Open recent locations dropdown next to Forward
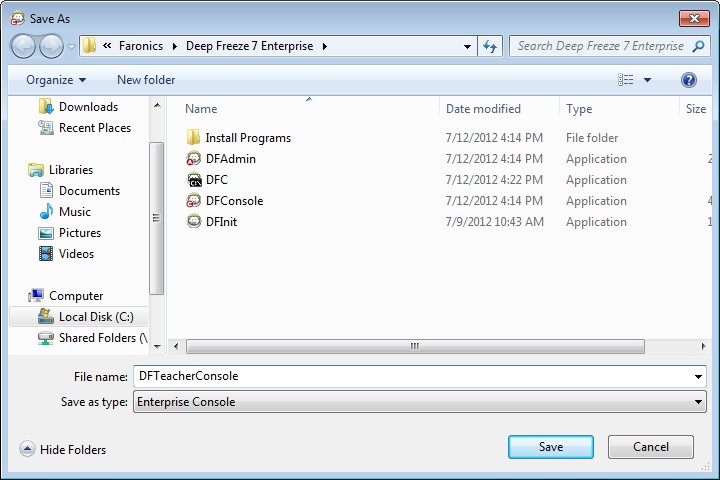Image resolution: width=720 pixels, height=480 pixels. pos(71,46)
